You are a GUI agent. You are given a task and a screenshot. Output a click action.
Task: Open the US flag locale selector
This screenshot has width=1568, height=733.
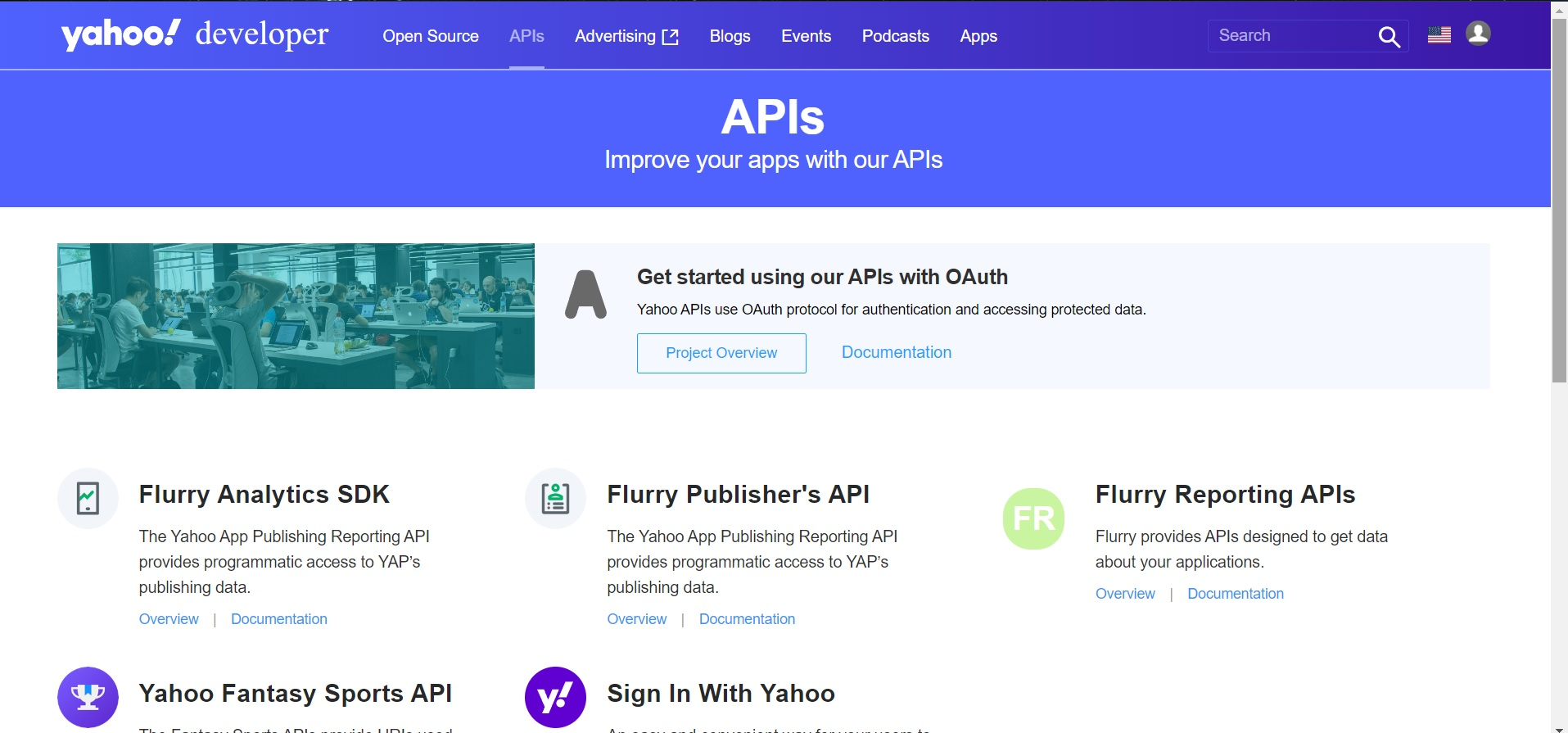tap(1439, 34)
